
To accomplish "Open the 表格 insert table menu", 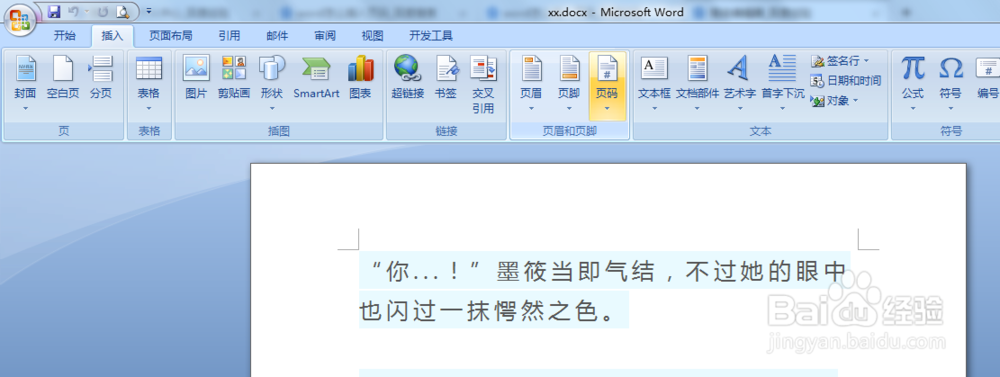I will 149,83.
